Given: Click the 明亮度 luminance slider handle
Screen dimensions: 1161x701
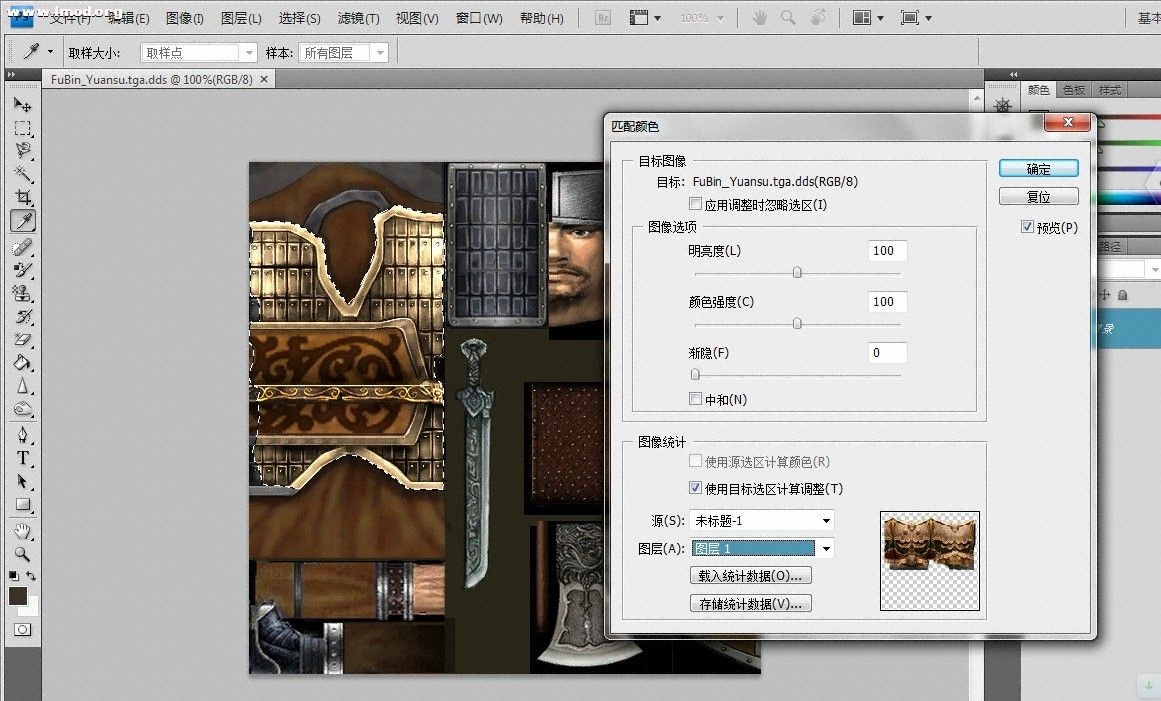Looking at the screenshot, I should pyautogui.click(x=797, y=272).
